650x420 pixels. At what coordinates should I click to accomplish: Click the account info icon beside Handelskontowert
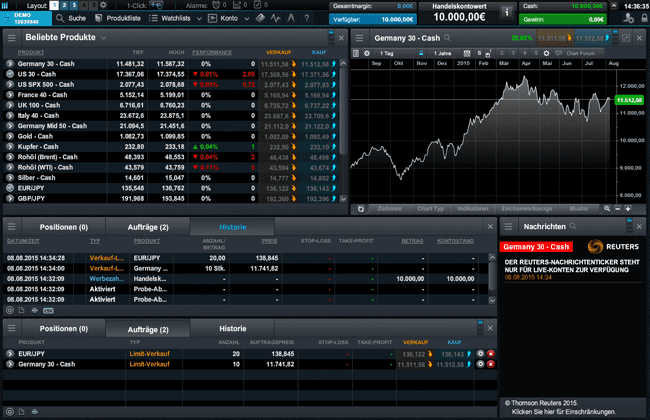click(506, 12)
